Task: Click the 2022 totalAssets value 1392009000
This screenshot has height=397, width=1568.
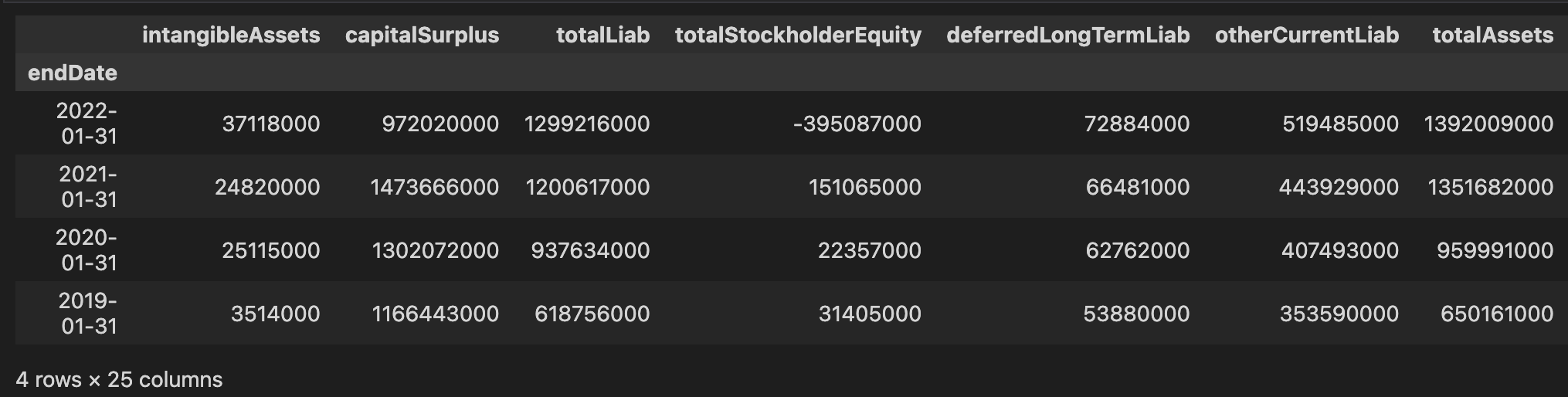Action: [x=1488, y=124]
